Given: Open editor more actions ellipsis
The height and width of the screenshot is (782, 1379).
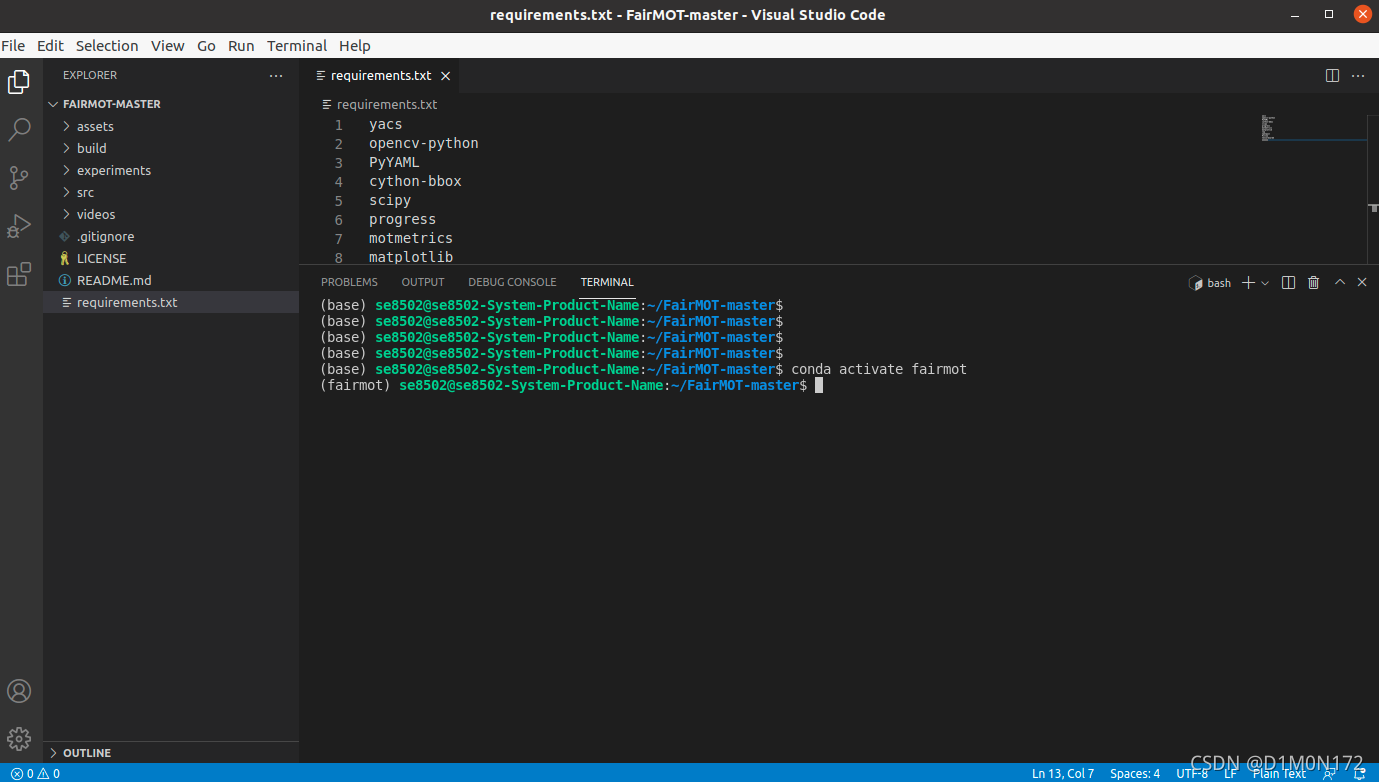Looking at the screenshot, I should click(1358, 76).
